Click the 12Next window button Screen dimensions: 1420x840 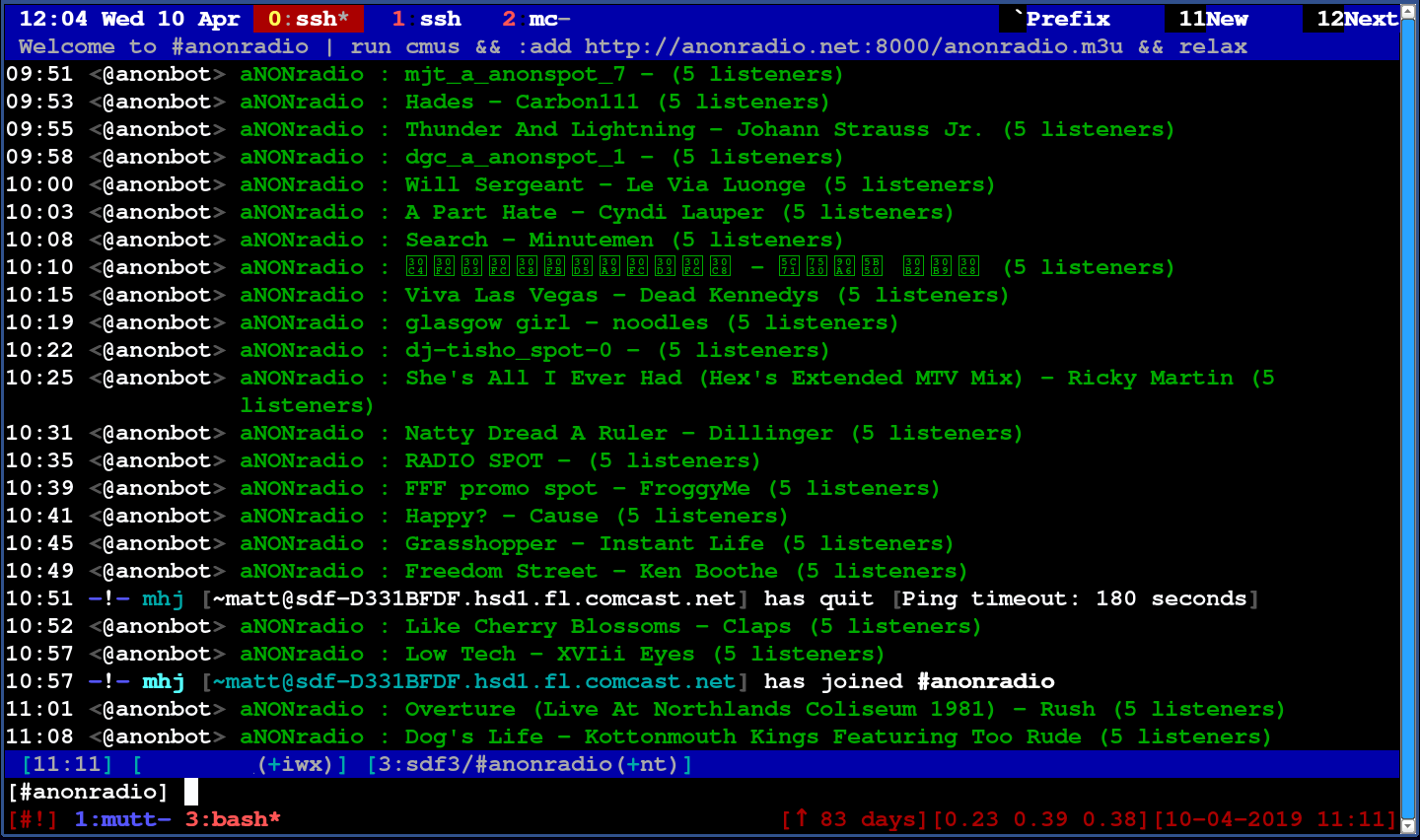(1357, 19)
